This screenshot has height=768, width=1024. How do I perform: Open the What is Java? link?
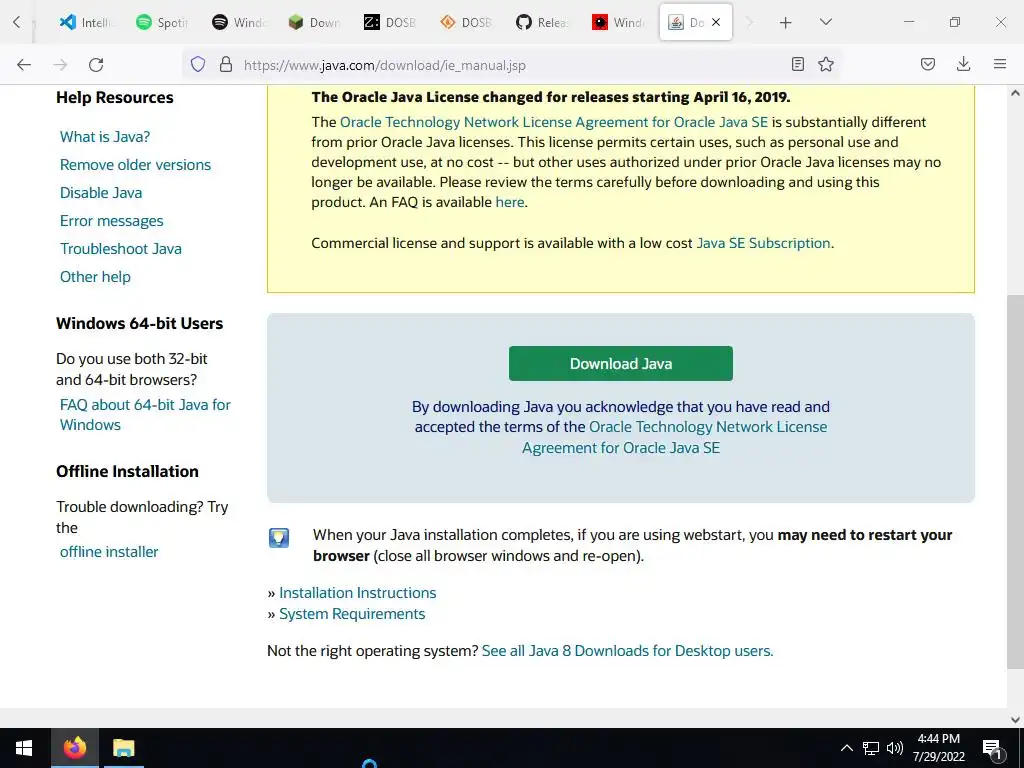104,136
